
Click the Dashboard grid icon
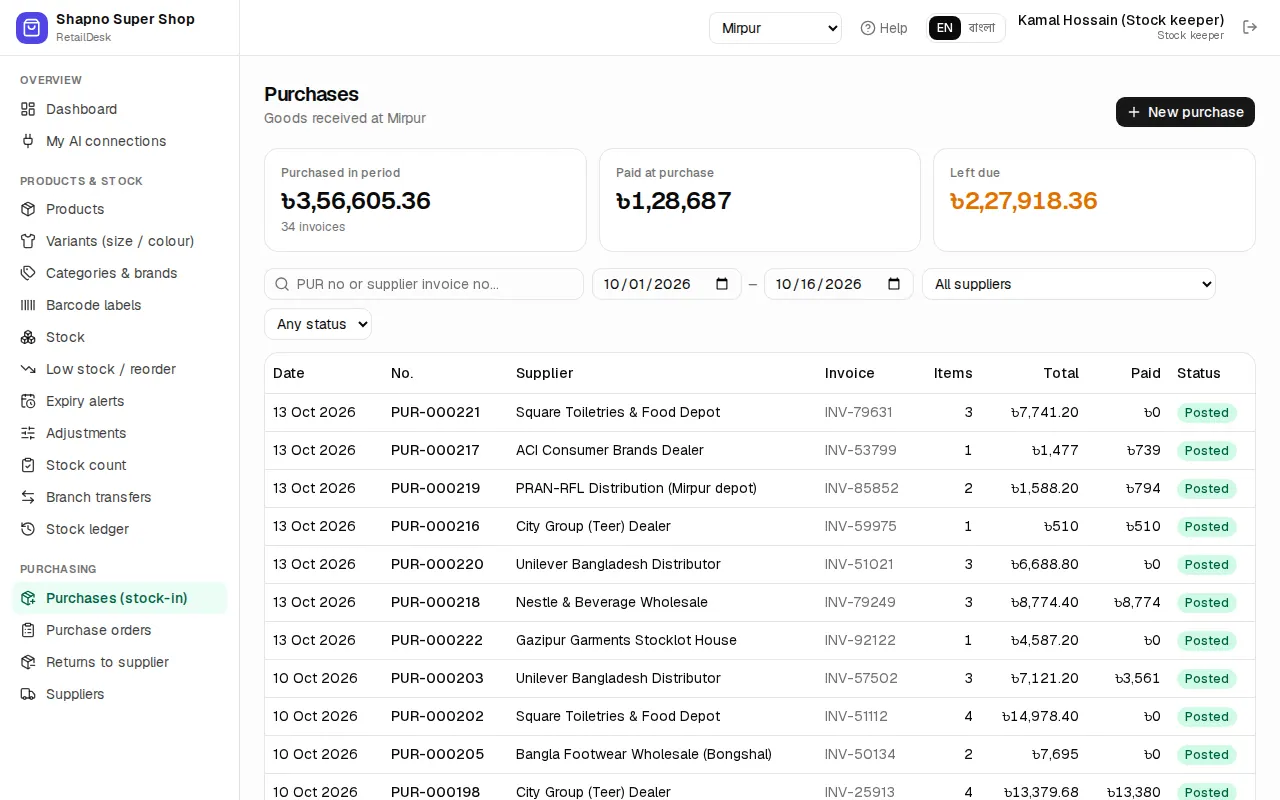tap(28, 109)
